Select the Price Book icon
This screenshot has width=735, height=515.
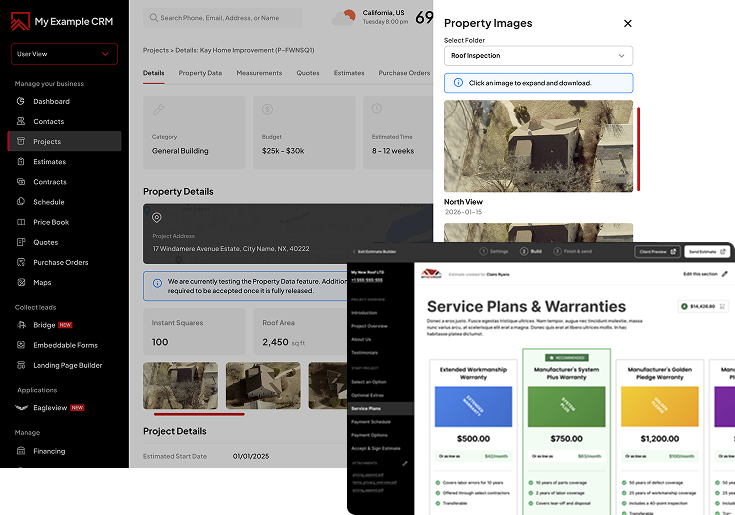[x=21, y=222]
